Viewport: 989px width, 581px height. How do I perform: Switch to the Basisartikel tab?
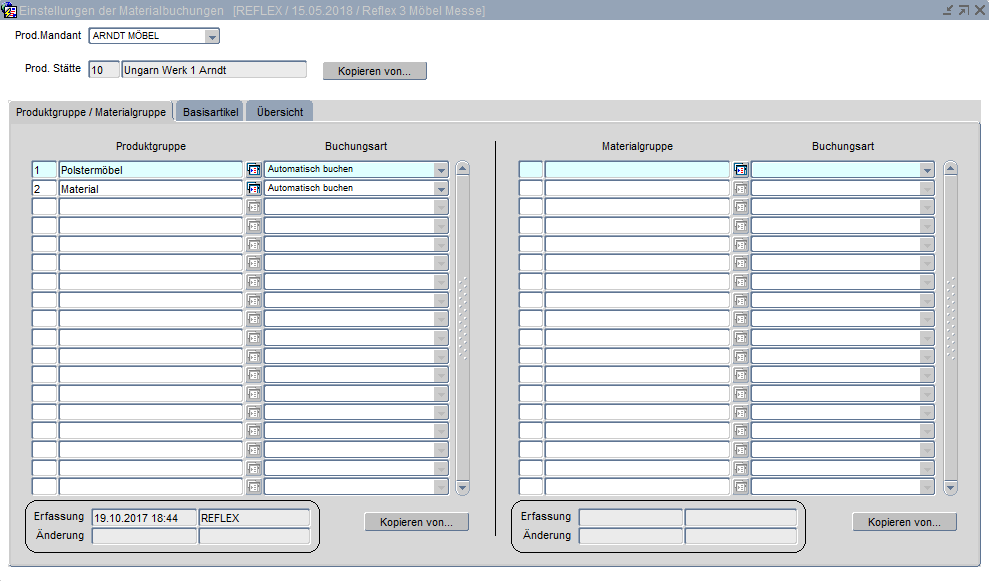pos(210,112)
